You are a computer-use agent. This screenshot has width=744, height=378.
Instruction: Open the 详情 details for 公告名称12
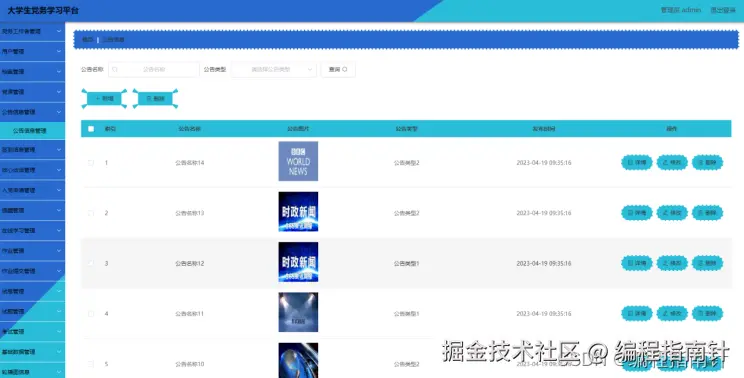tap(637, 263)
